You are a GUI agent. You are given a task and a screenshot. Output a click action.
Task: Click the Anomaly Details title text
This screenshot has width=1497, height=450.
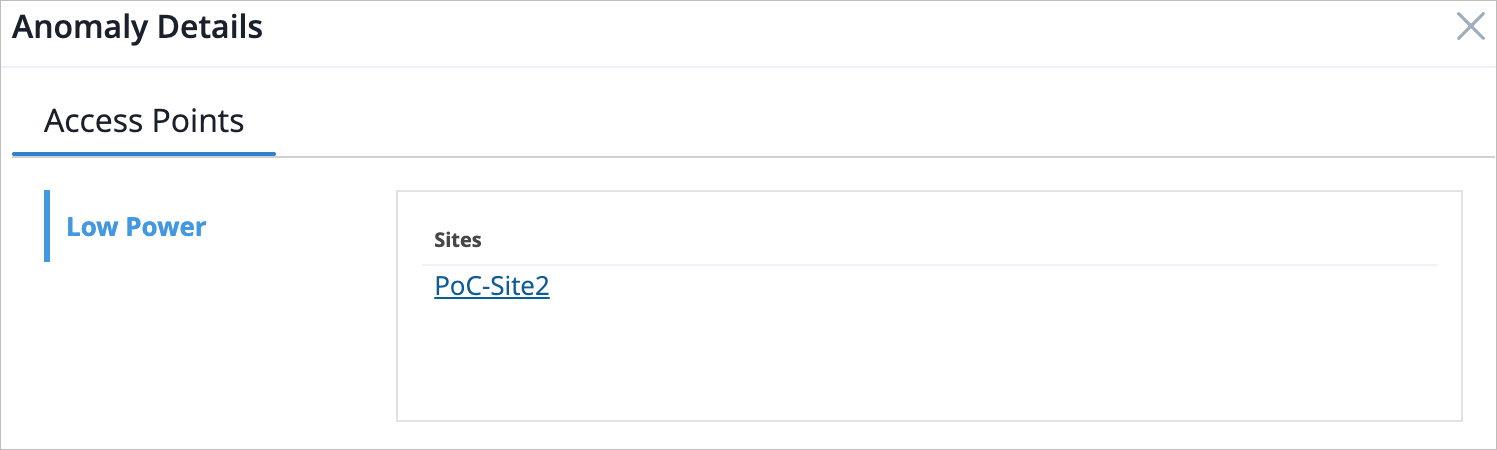pos(137,27)
